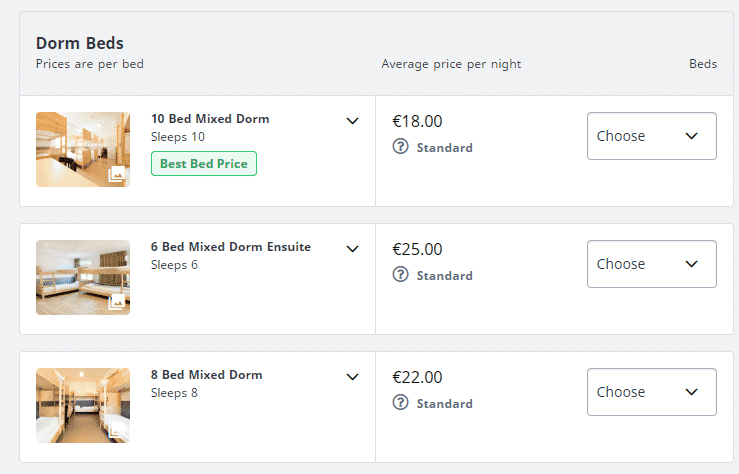This screenshot has width=739, height=474.
Task: Expand 6 Bed Mixed Dorm Ensuite details chevron
Action: 353,249
